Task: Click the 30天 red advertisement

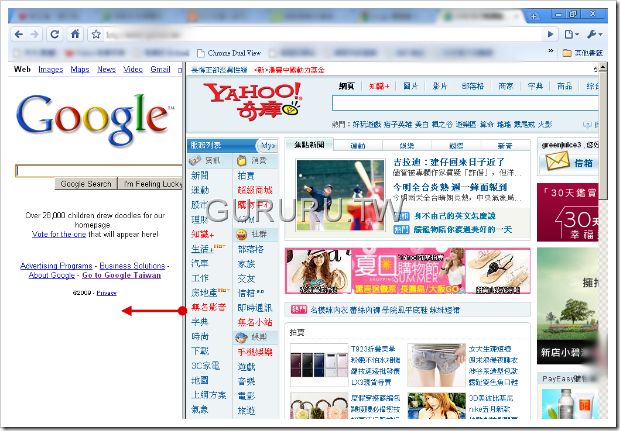Action: 567,212
